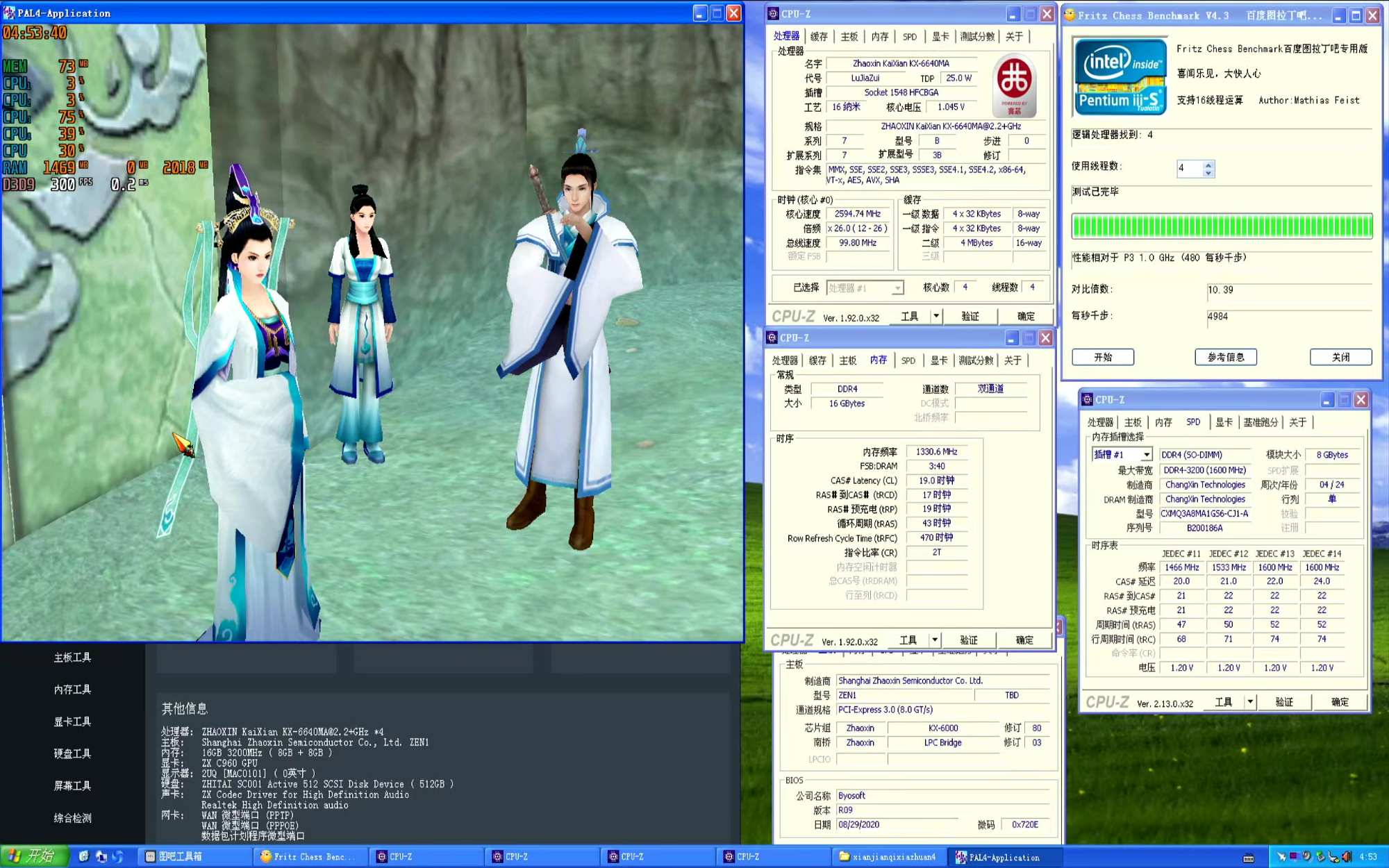Viewport: 1389px width, 868px height.
Task: Open 显卡 tab in top CPU-Z processor window
Action: tap(940, 36)
